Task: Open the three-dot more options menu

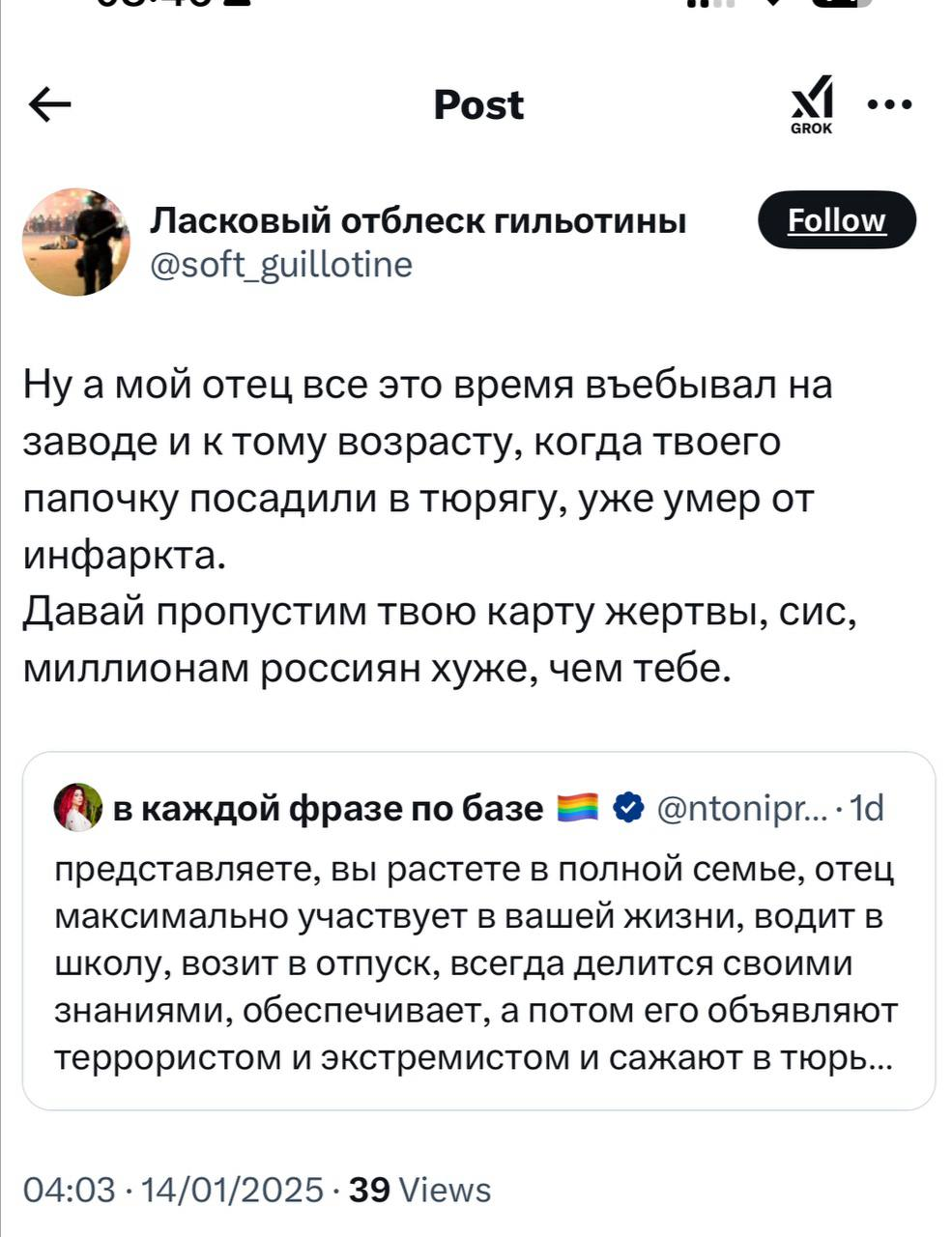Action: pos(890,104)
